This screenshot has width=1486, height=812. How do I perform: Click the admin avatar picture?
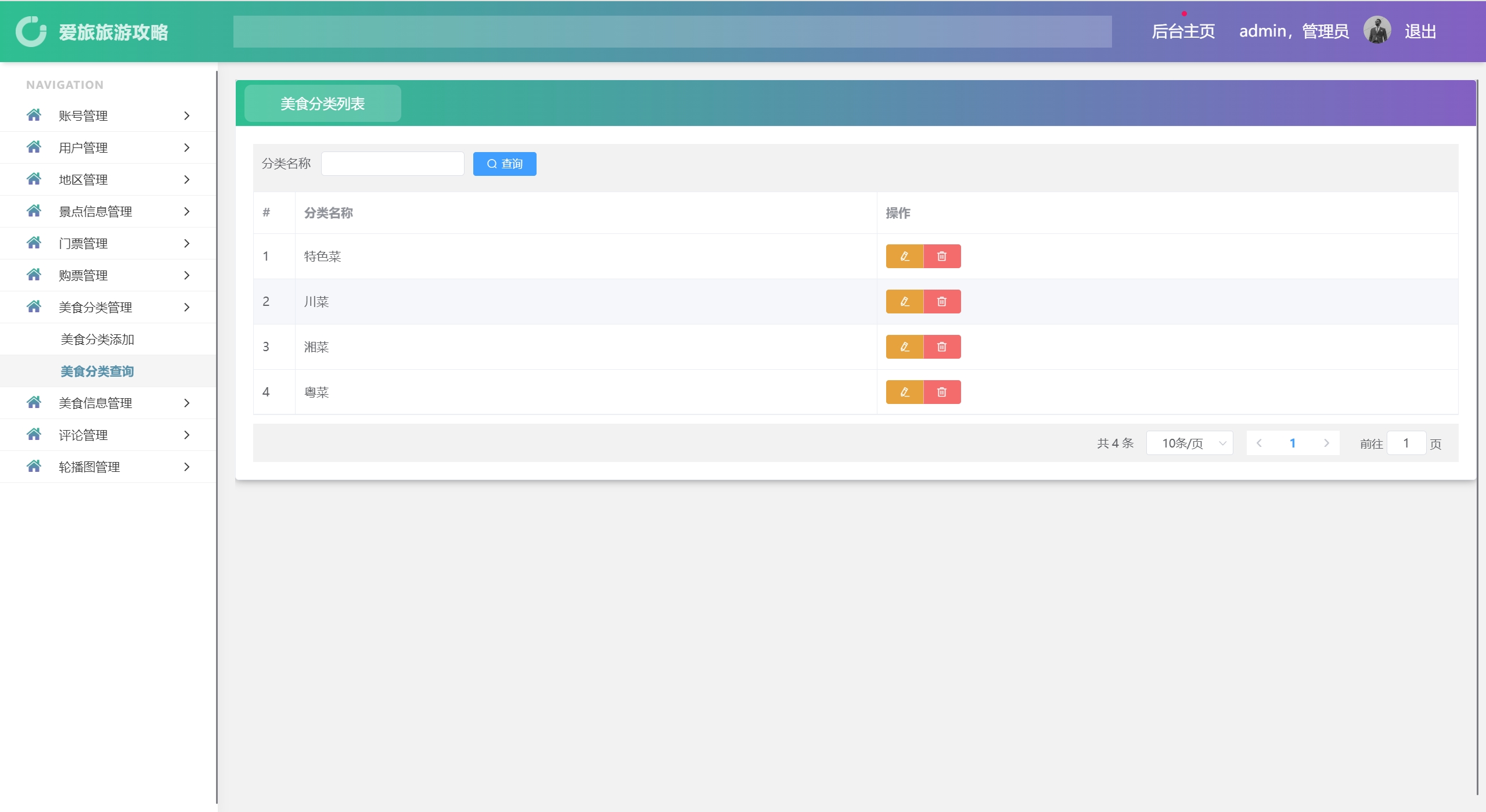(x=1377, y=31)
